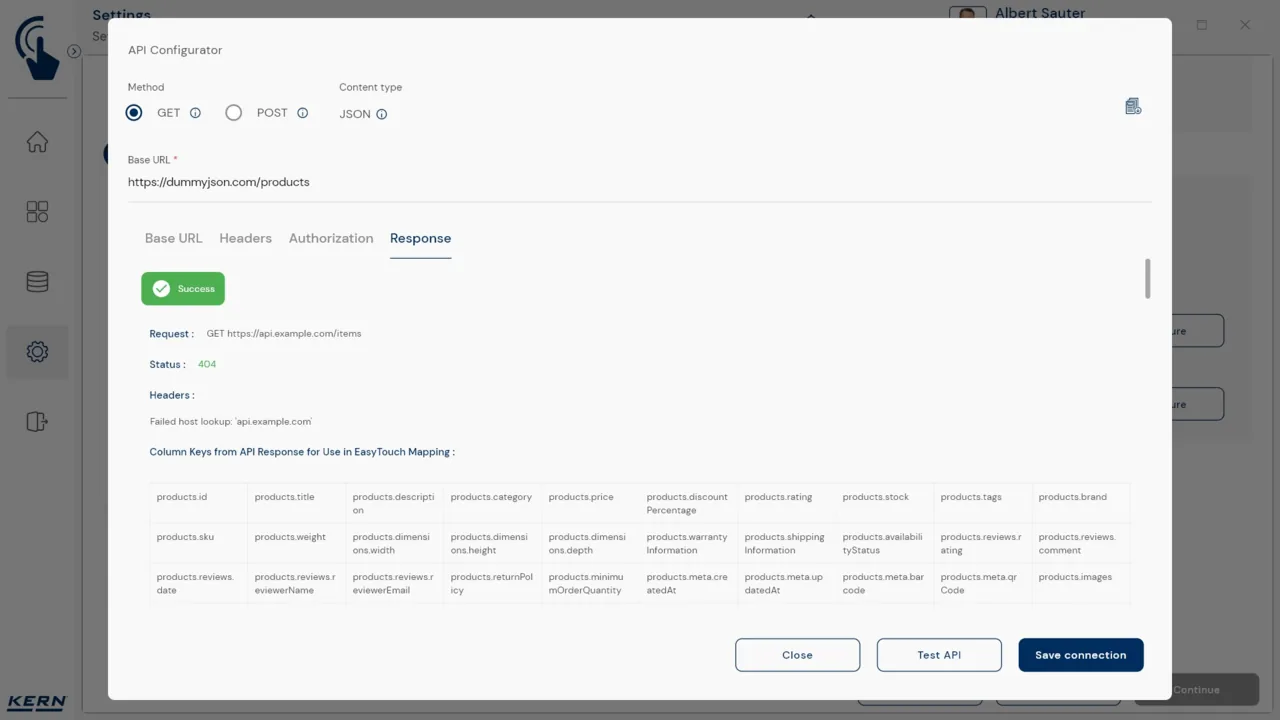Open the dashboard grid icon in sidebar

tap(37, 212)
